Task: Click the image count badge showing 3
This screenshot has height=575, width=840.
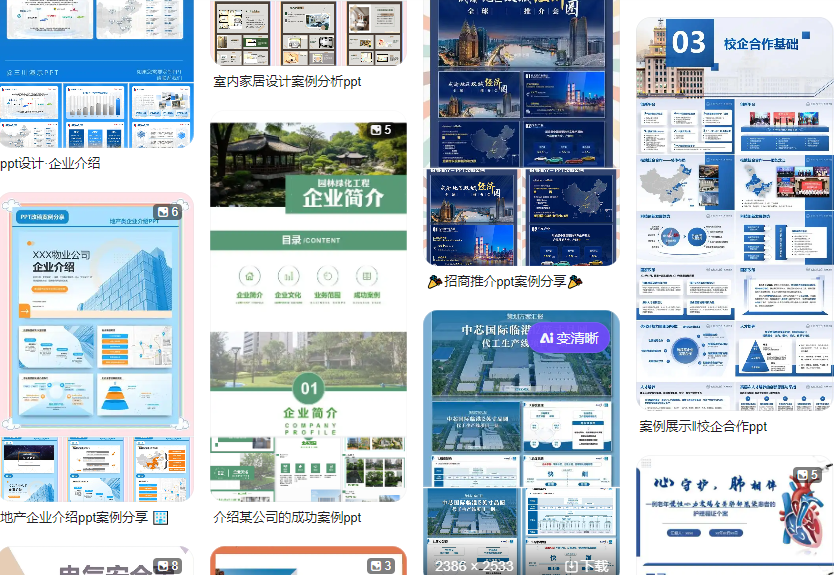Action: [381, 566]
